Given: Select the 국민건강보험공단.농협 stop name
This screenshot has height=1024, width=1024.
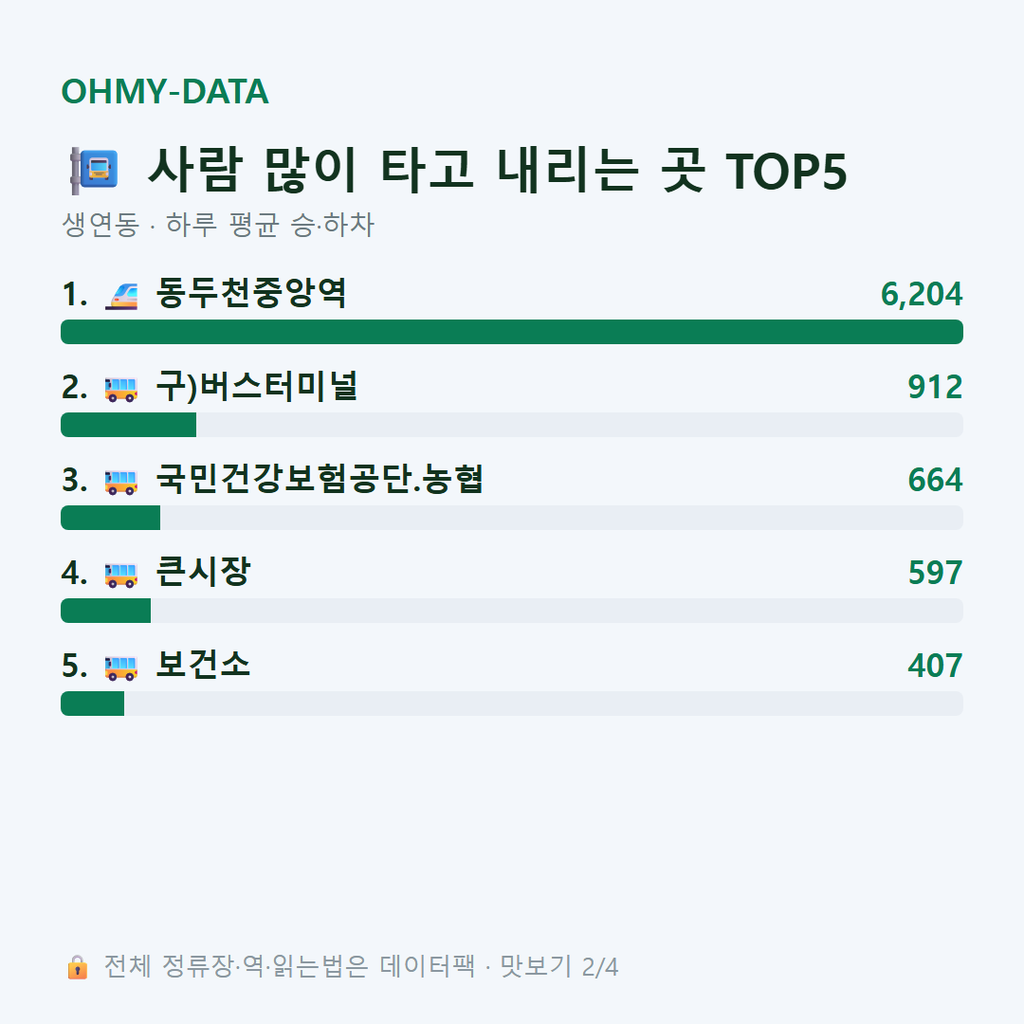Looking at the screenshot, I should click(x=319, y=479).
